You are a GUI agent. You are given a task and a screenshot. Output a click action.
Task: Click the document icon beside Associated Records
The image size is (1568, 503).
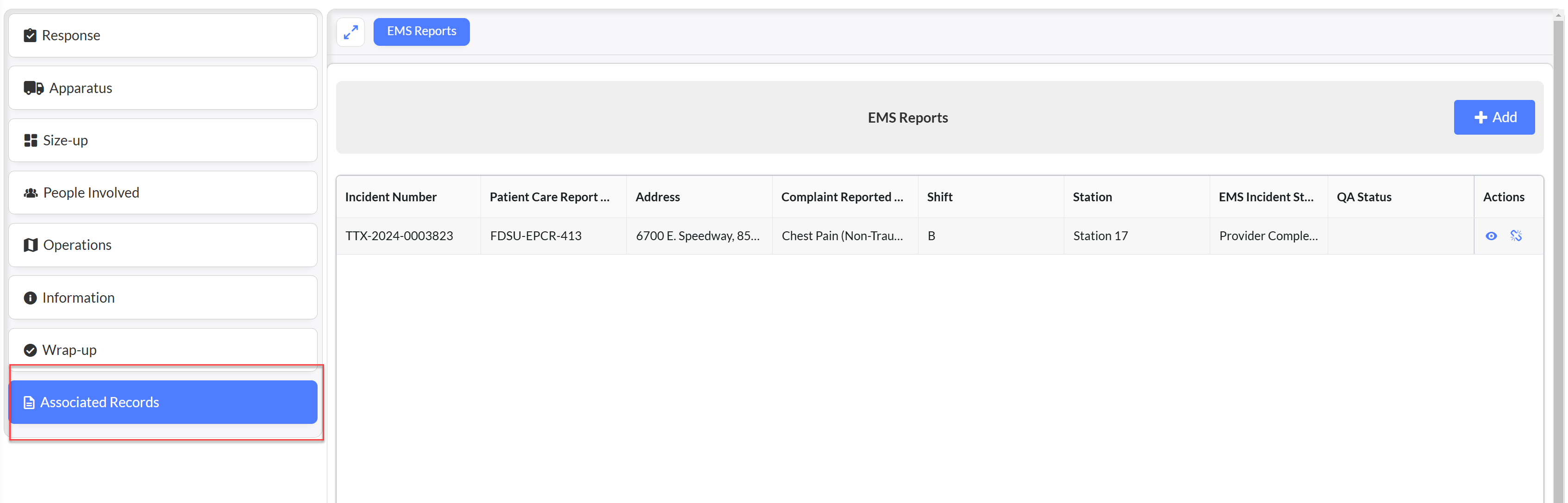[29, 403]
